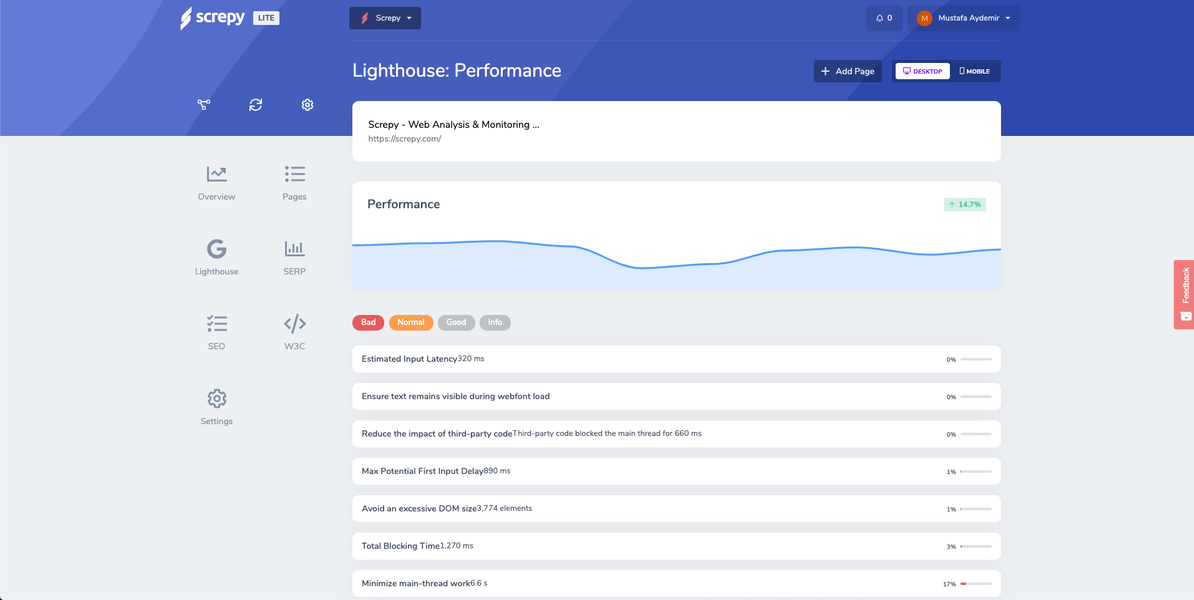Switch to MOBILE view

pos(975,72)
